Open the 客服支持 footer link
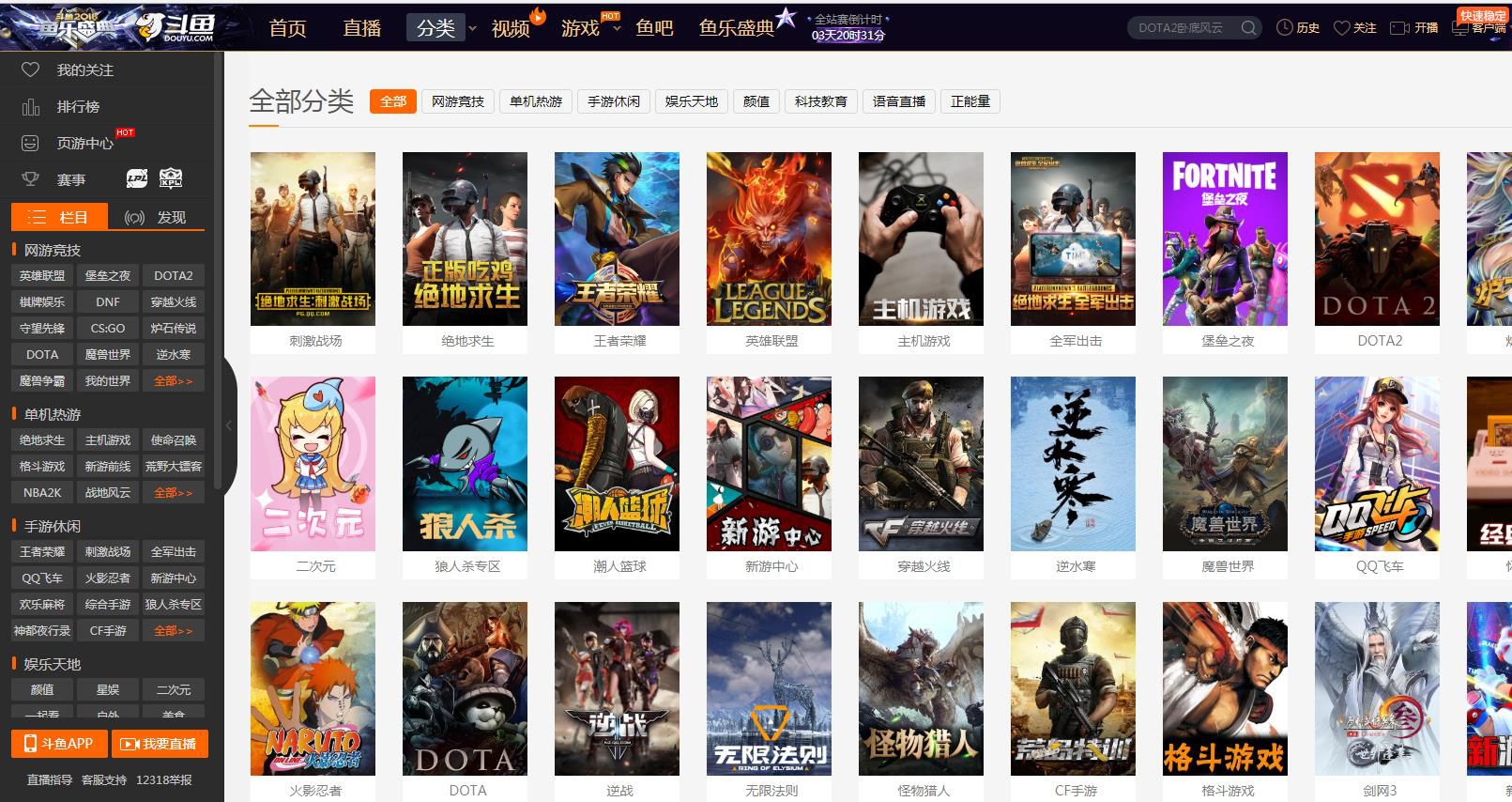 tap(104, 779)
